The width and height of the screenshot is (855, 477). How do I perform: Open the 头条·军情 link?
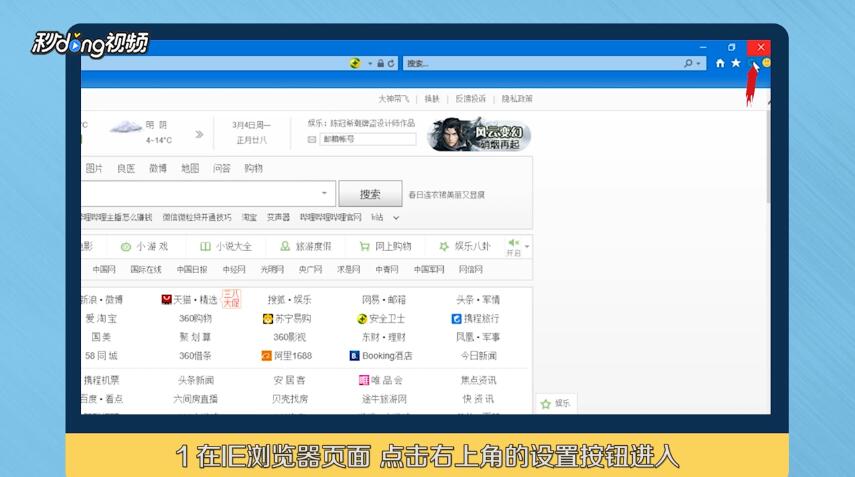pyautogui.click(x=478, y=300)
